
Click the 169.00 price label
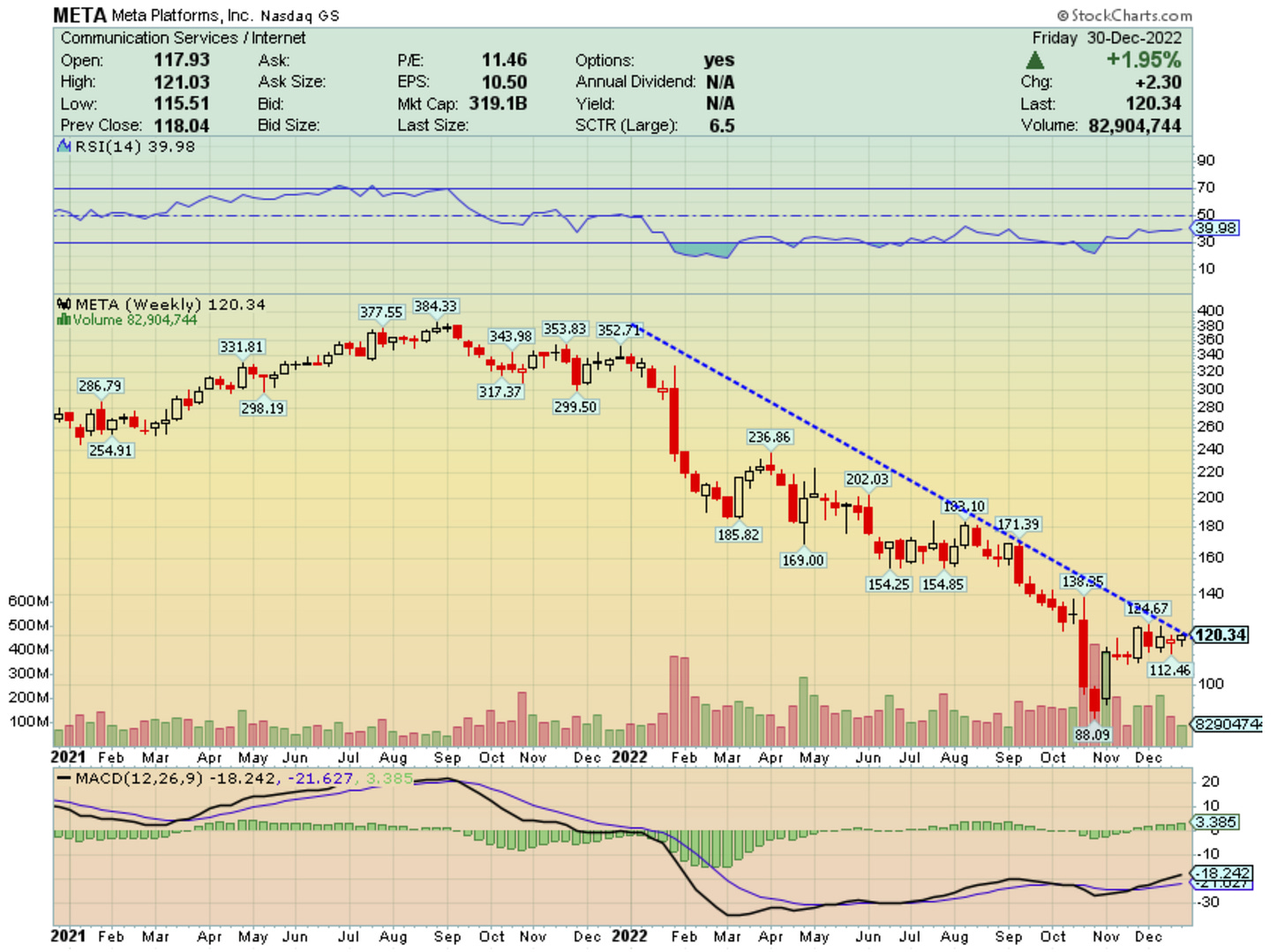click(x=803, y=560)
